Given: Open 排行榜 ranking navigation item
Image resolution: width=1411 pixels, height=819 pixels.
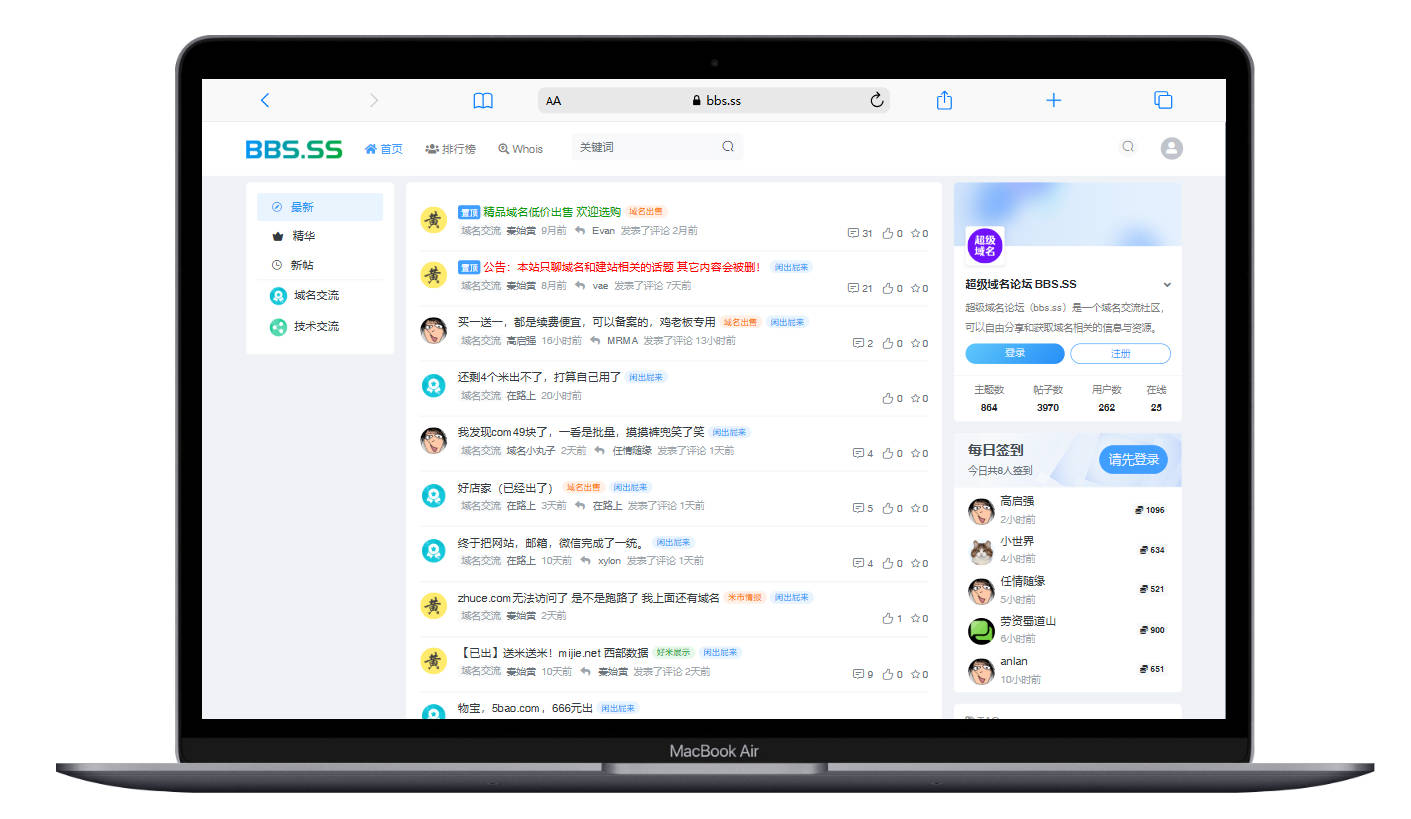Looking at the screenshot, I should click(450, 149).
